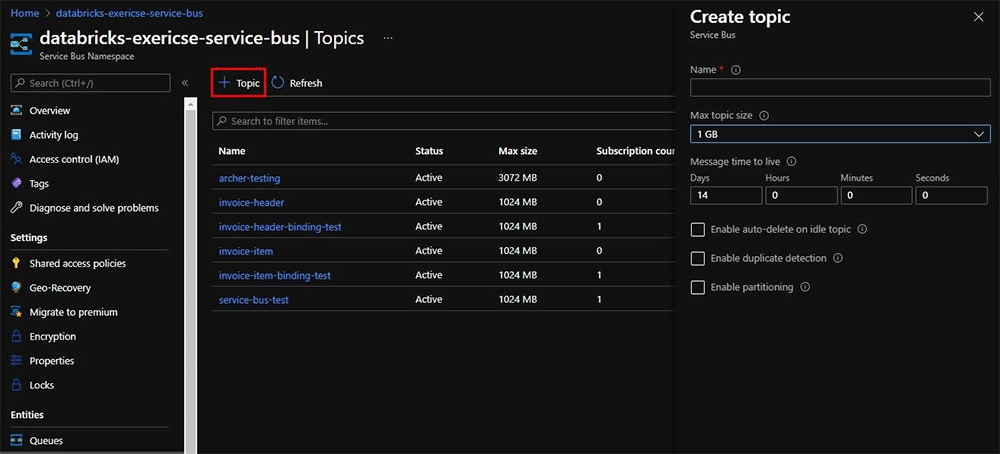Screen dimensions: 1000x454
Task: Open Properties menu item
Action: tap(52, 360)
